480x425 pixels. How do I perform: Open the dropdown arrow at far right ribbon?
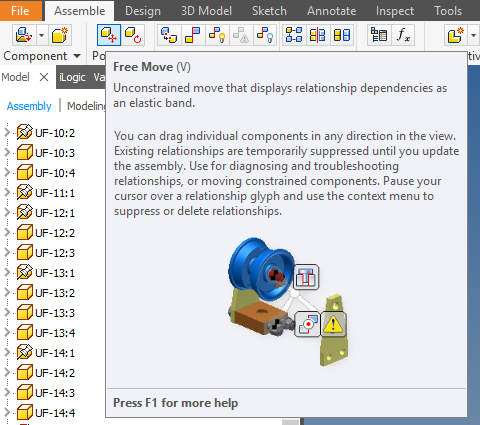click(x=473, y=35)
